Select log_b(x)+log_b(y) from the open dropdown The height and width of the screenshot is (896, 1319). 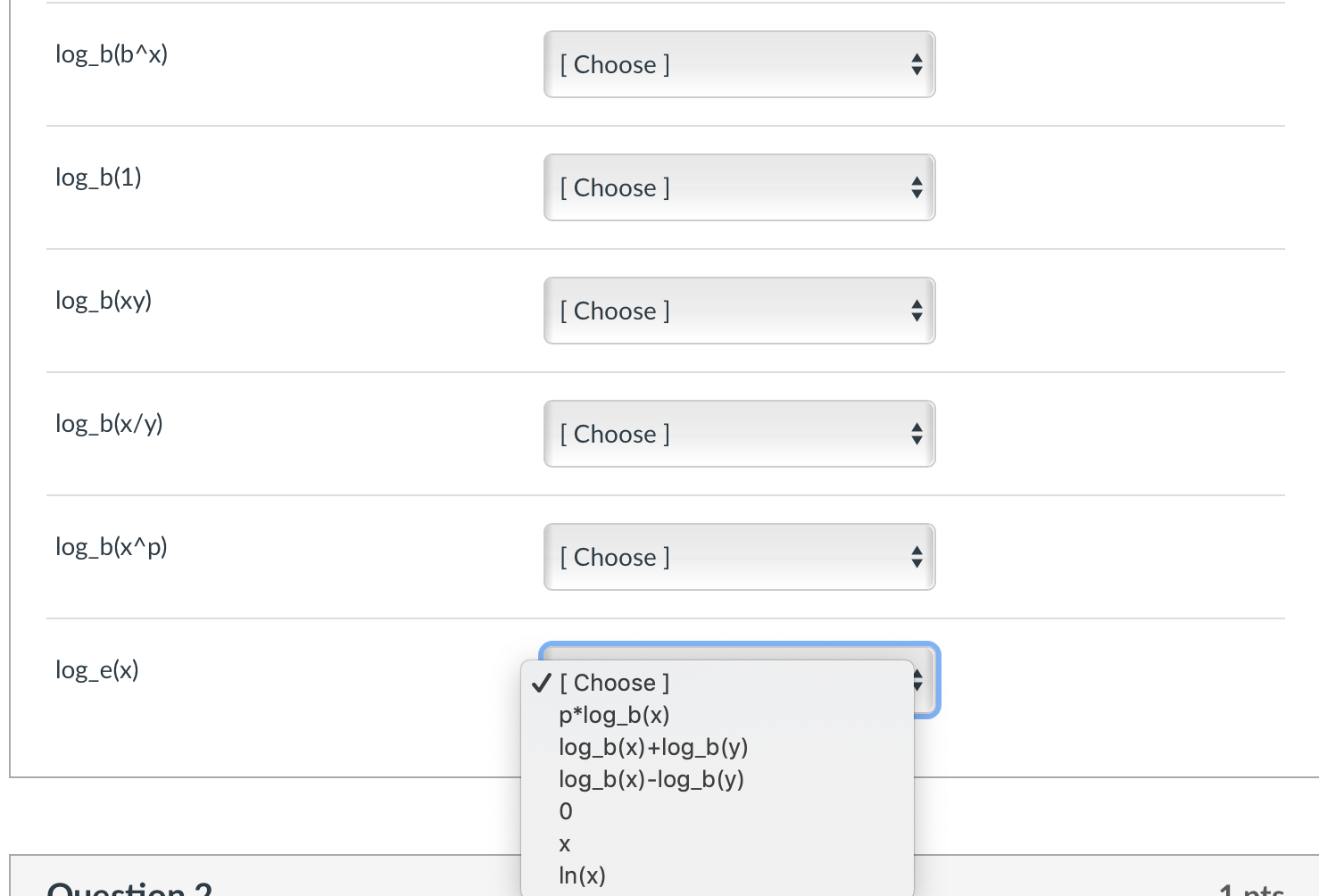(x=653, y=747)
